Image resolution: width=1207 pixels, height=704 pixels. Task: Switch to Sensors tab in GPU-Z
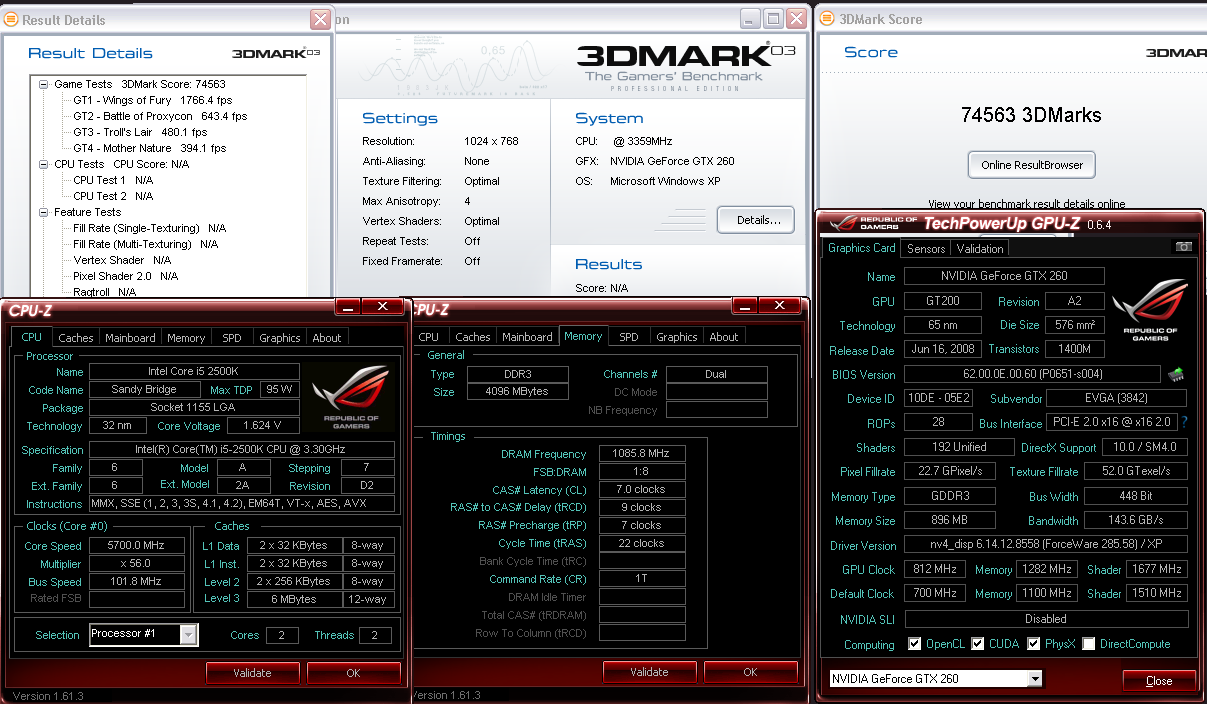coord(926,249)
